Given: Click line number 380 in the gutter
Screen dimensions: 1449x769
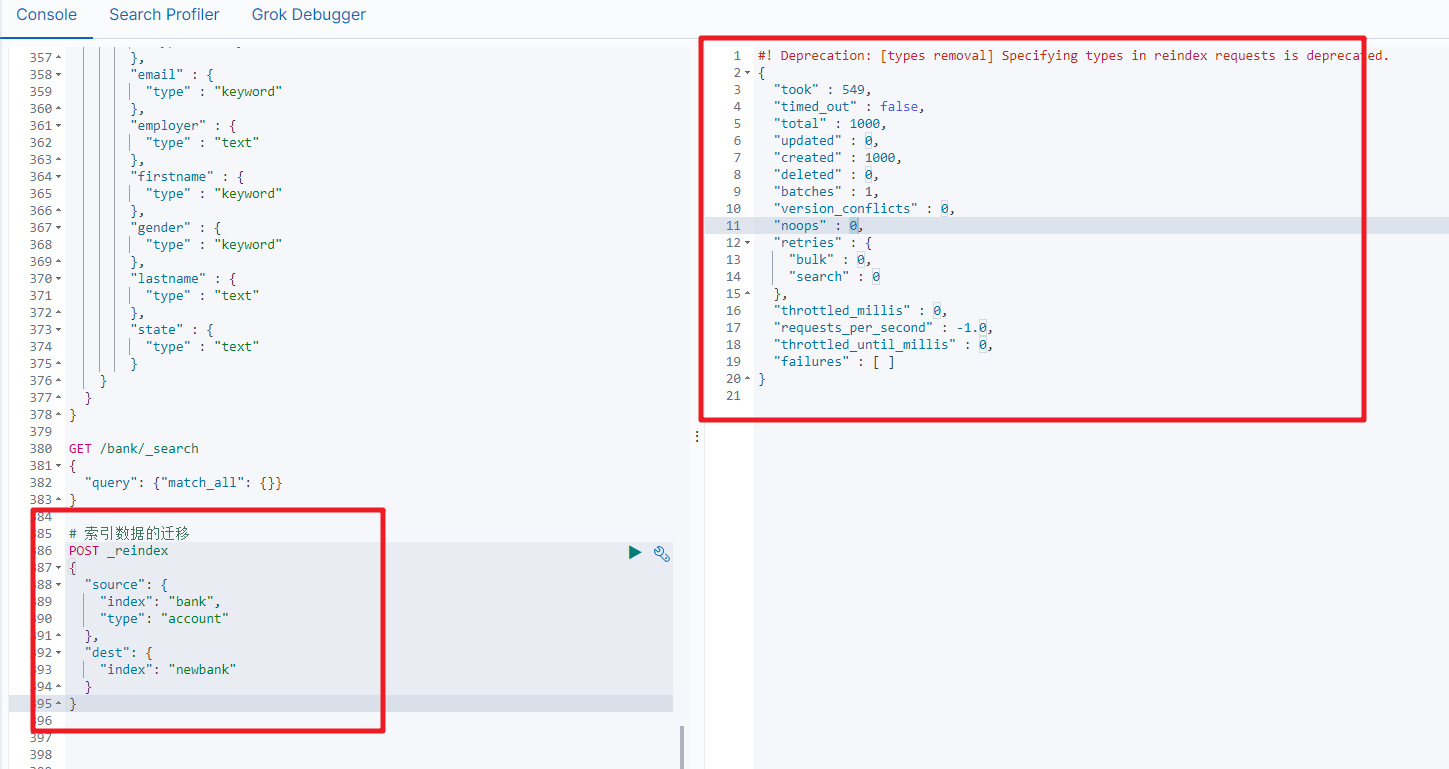Looking at the screenshot, I should coord(41,449).
